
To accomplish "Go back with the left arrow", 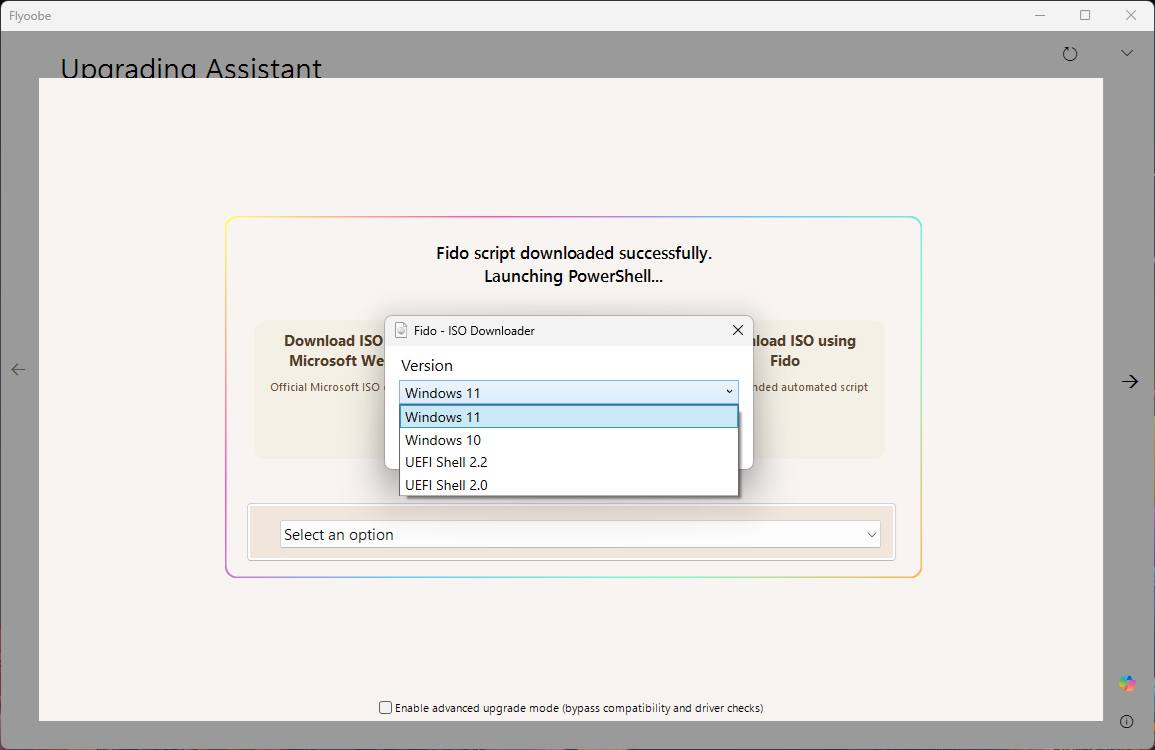I will pyautogui.click(x=18, y=369).
